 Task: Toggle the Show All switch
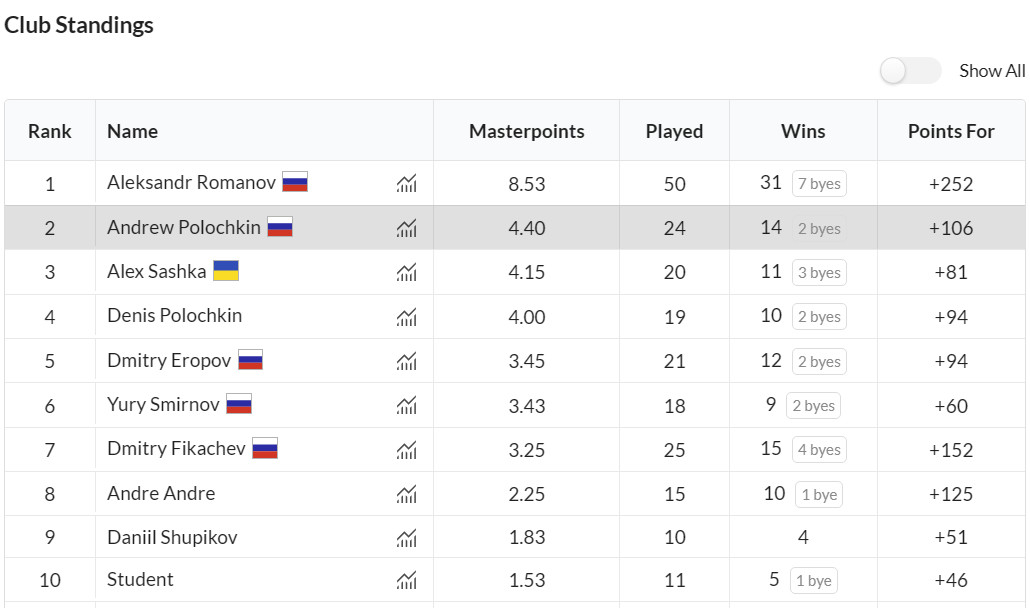coord(910,71)
